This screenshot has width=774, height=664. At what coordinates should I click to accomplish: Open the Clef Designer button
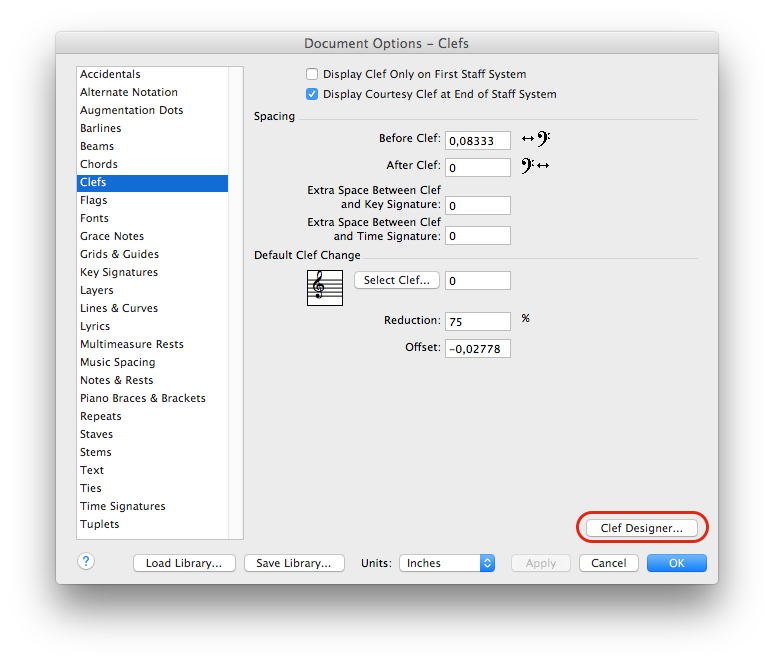642,528
